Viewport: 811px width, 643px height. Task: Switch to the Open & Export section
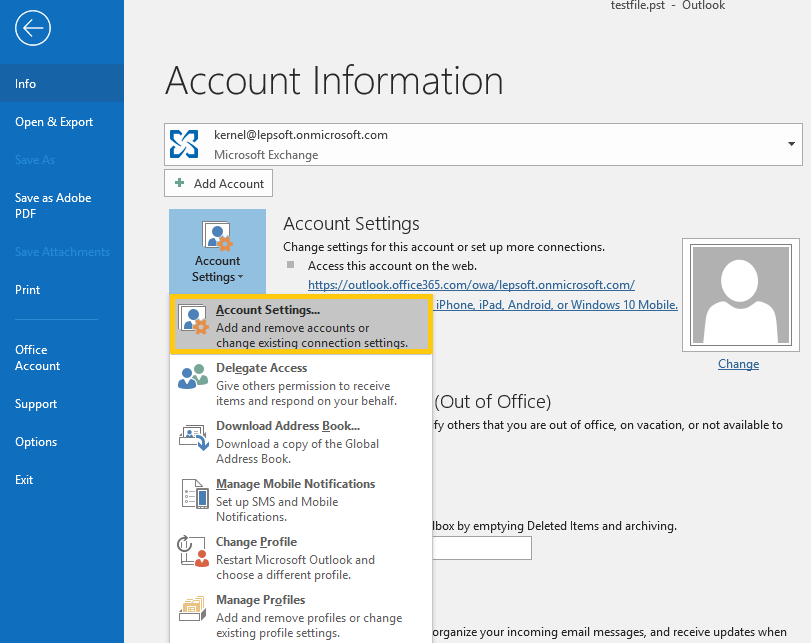pyautogui.click(x=53, y=121)
